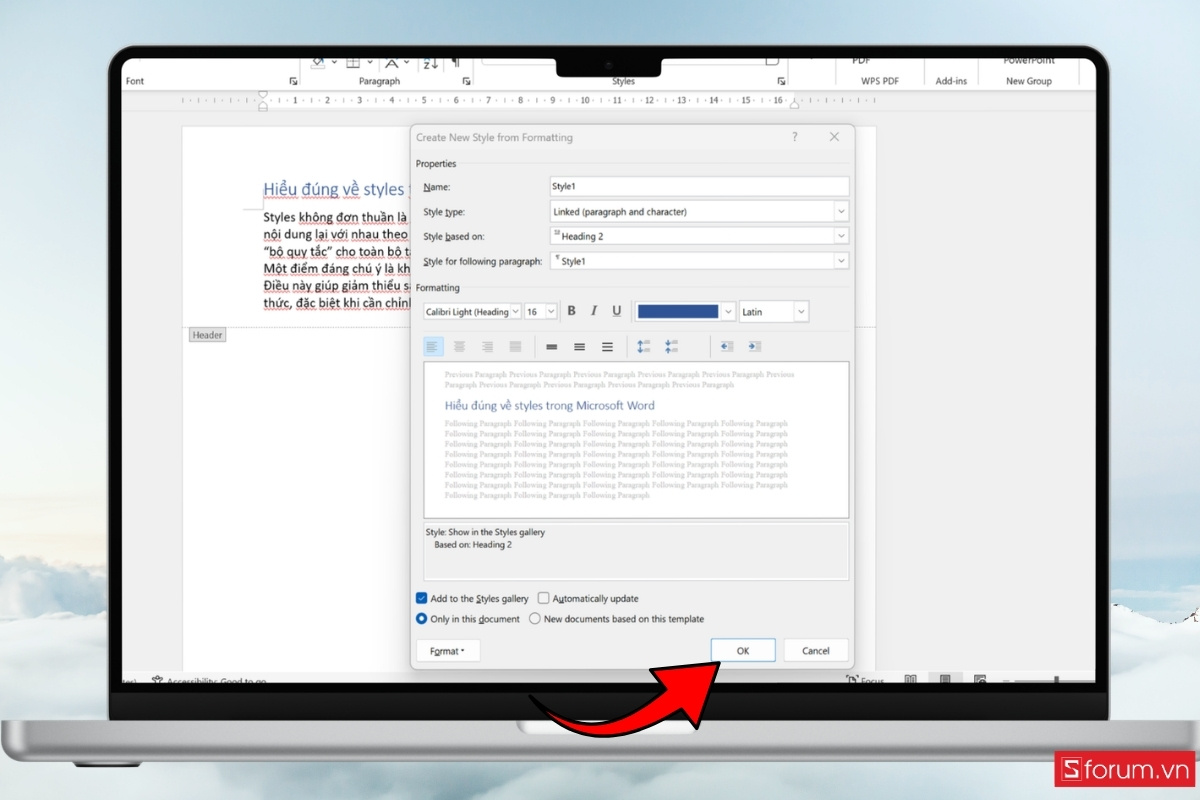Click the Header label in document

[208, 335]
